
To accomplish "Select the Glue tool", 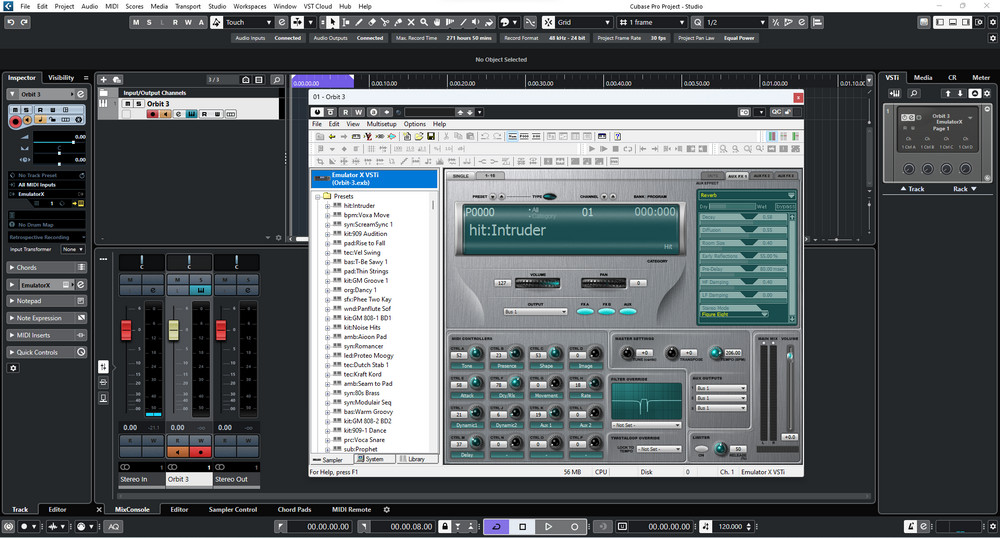I will click(398, 22).
